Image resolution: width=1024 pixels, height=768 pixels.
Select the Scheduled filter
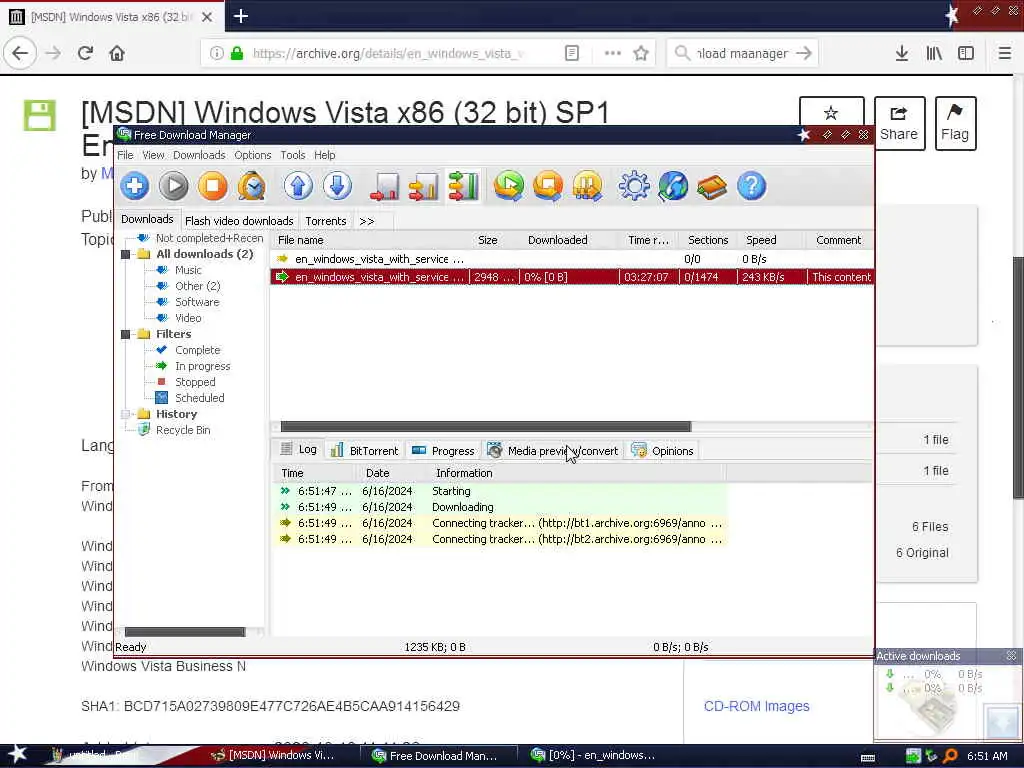tap(199, 398)
